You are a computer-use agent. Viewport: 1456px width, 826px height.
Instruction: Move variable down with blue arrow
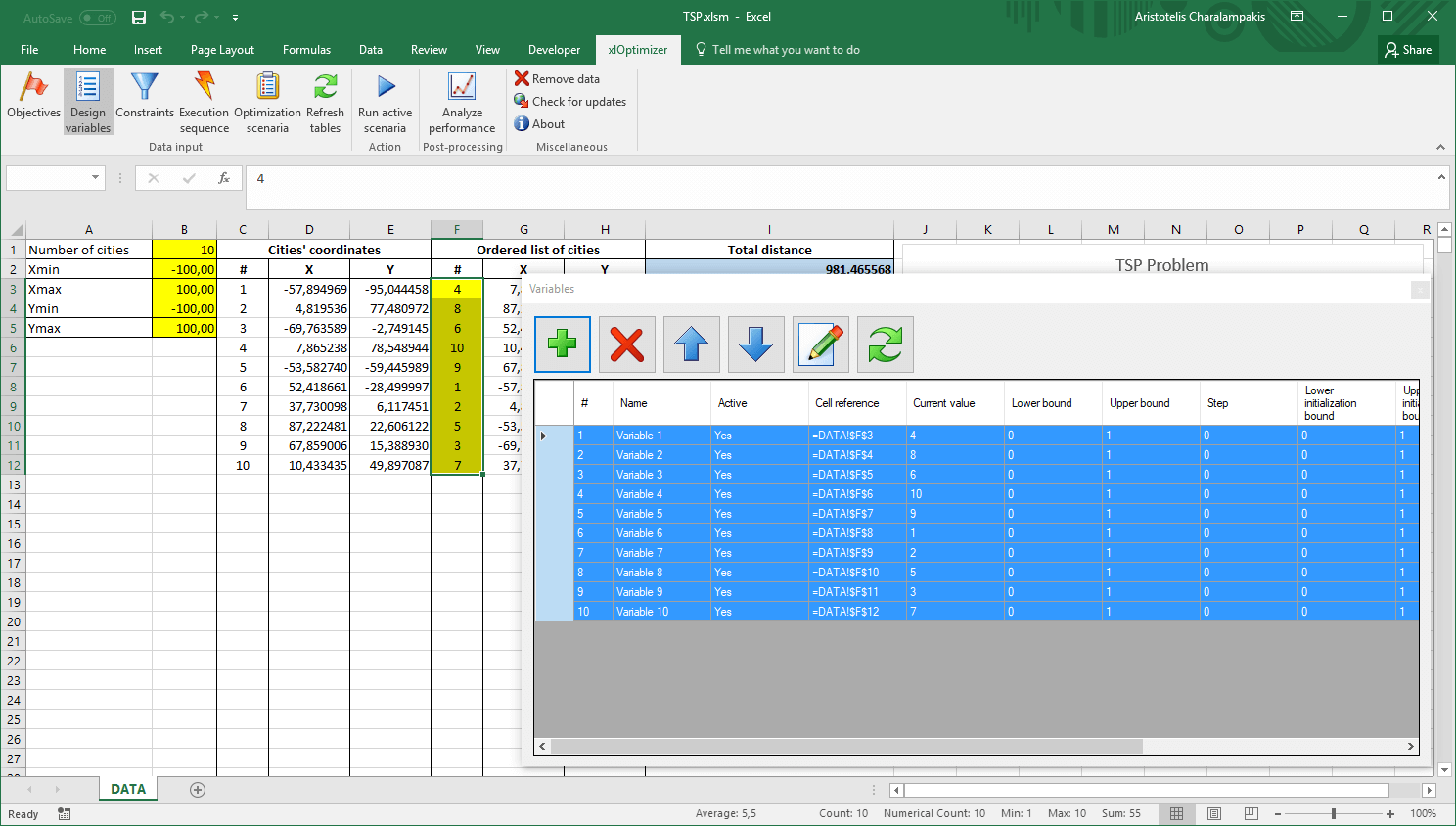(x=756, y=344)
